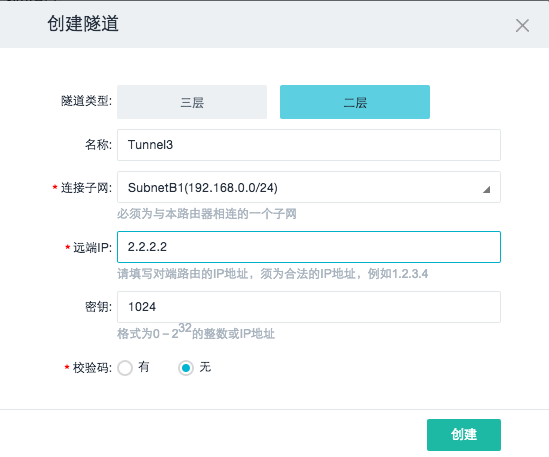Click the hint text beginning 请填写对端路由的IP地址
The height and width of the screenshot is (457, 549).
pyautogui.click(x=272, y=273)
